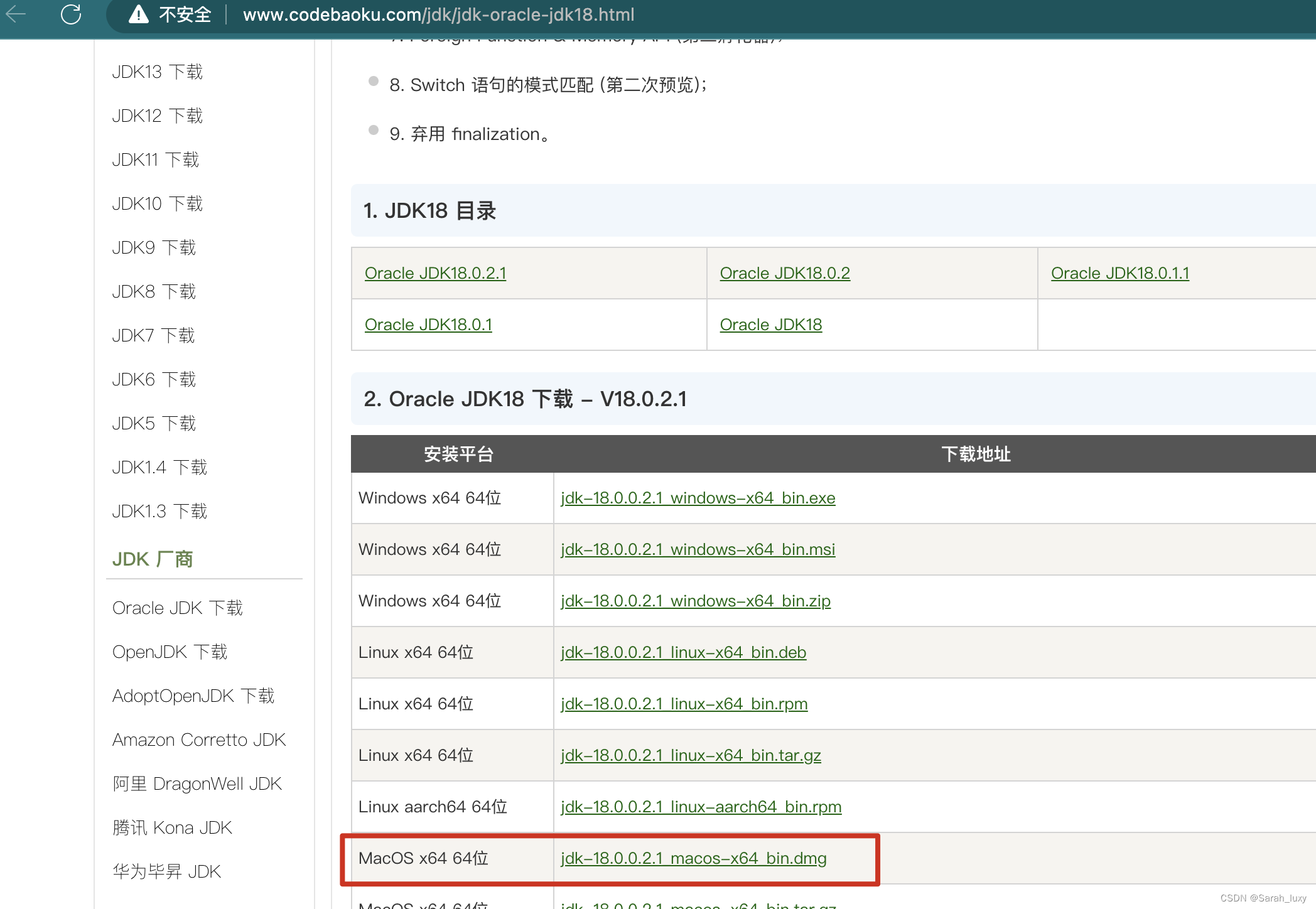Click heading 2. Oracle JDK18 下载 – V18.0.2.1
This screenshot has width=1316, height=909.
point(526,399)
